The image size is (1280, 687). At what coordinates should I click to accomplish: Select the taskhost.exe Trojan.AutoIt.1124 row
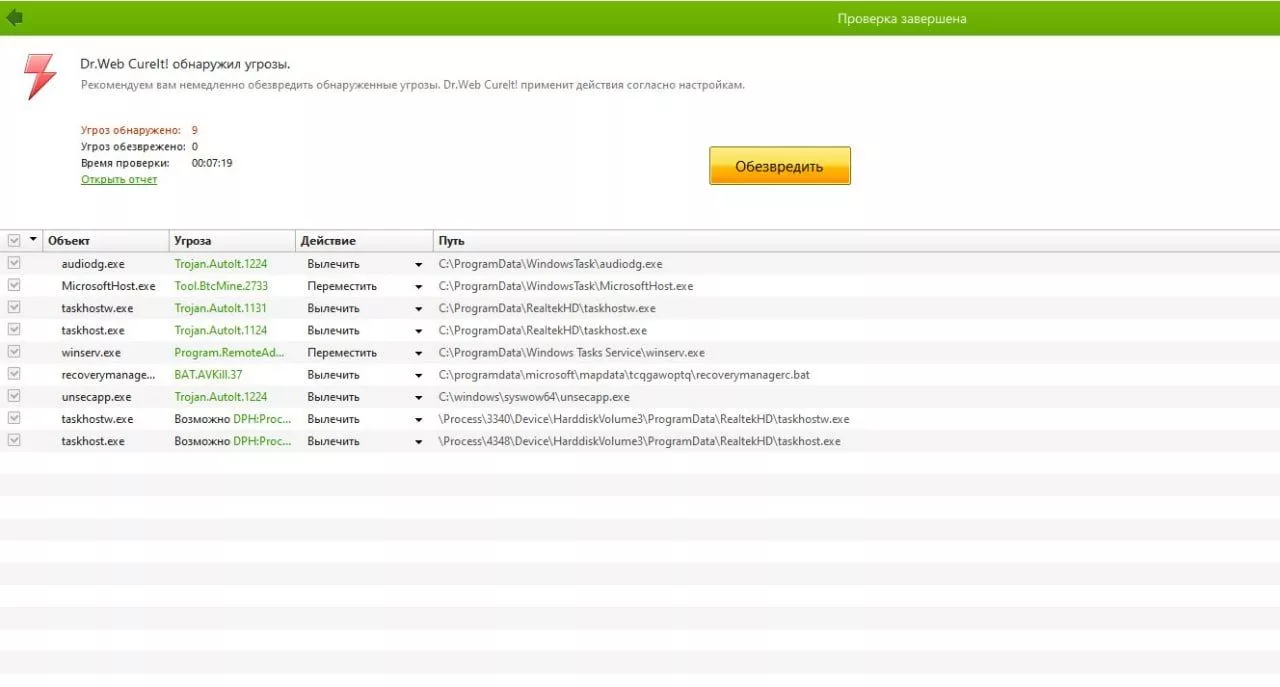[x=640, y=330]
